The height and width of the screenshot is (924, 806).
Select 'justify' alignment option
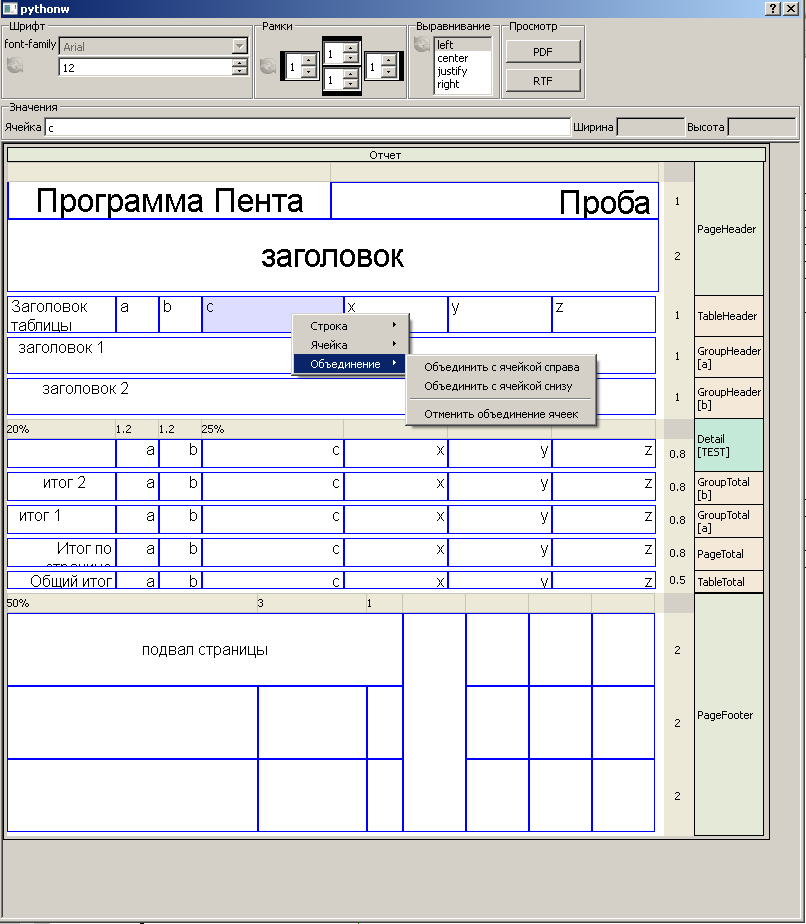pos(452,71)
